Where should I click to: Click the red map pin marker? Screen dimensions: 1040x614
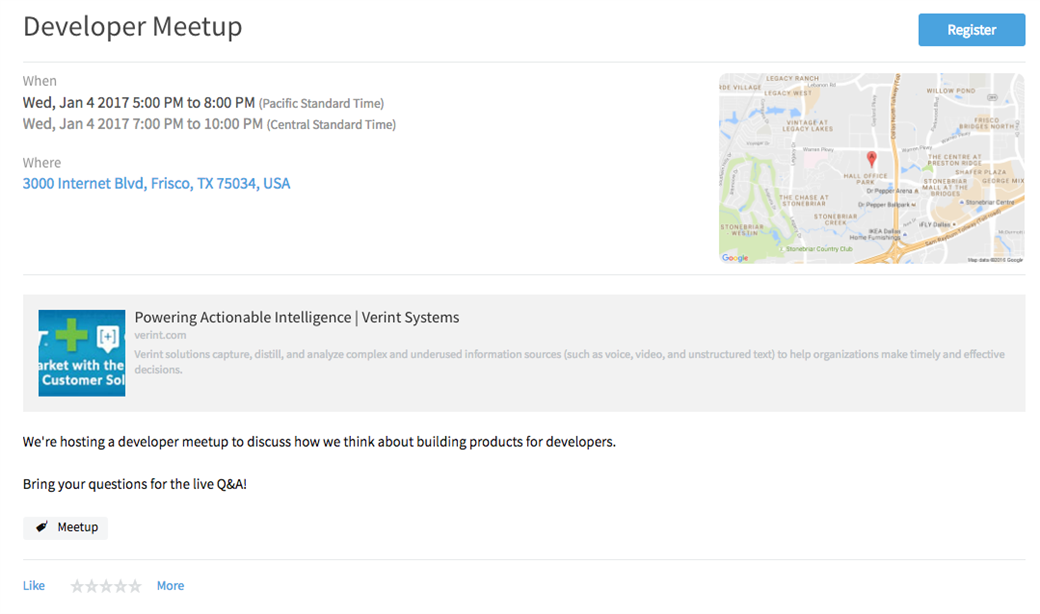pos(872,159)
